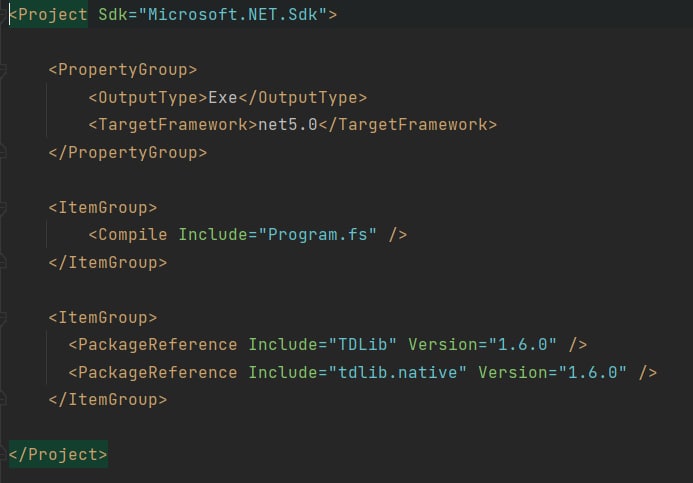Screen dimensions: 693x483
Task: Click the net5.0 value
Action: (288, 125)
